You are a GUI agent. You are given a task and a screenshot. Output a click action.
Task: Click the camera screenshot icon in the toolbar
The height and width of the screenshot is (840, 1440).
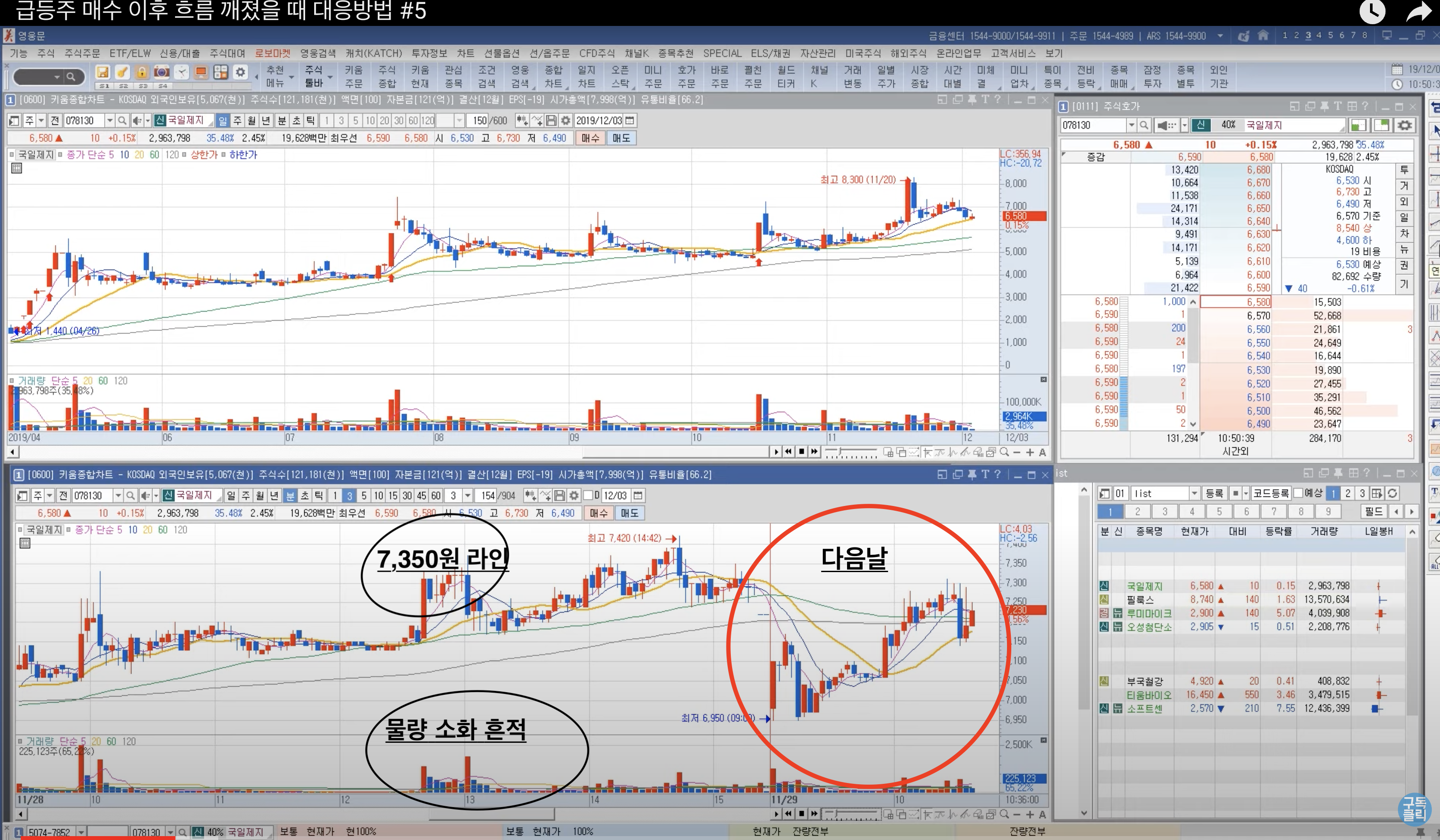coord(162,73)
